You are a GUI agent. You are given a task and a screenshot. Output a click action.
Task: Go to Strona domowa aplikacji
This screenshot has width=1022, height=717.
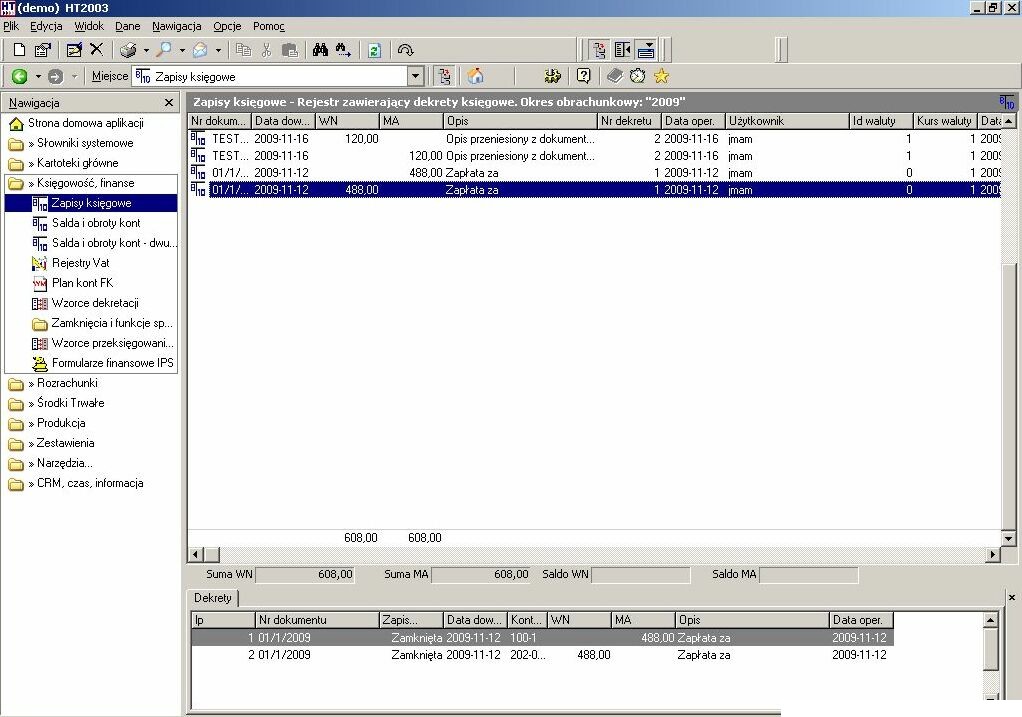point(76,123)
